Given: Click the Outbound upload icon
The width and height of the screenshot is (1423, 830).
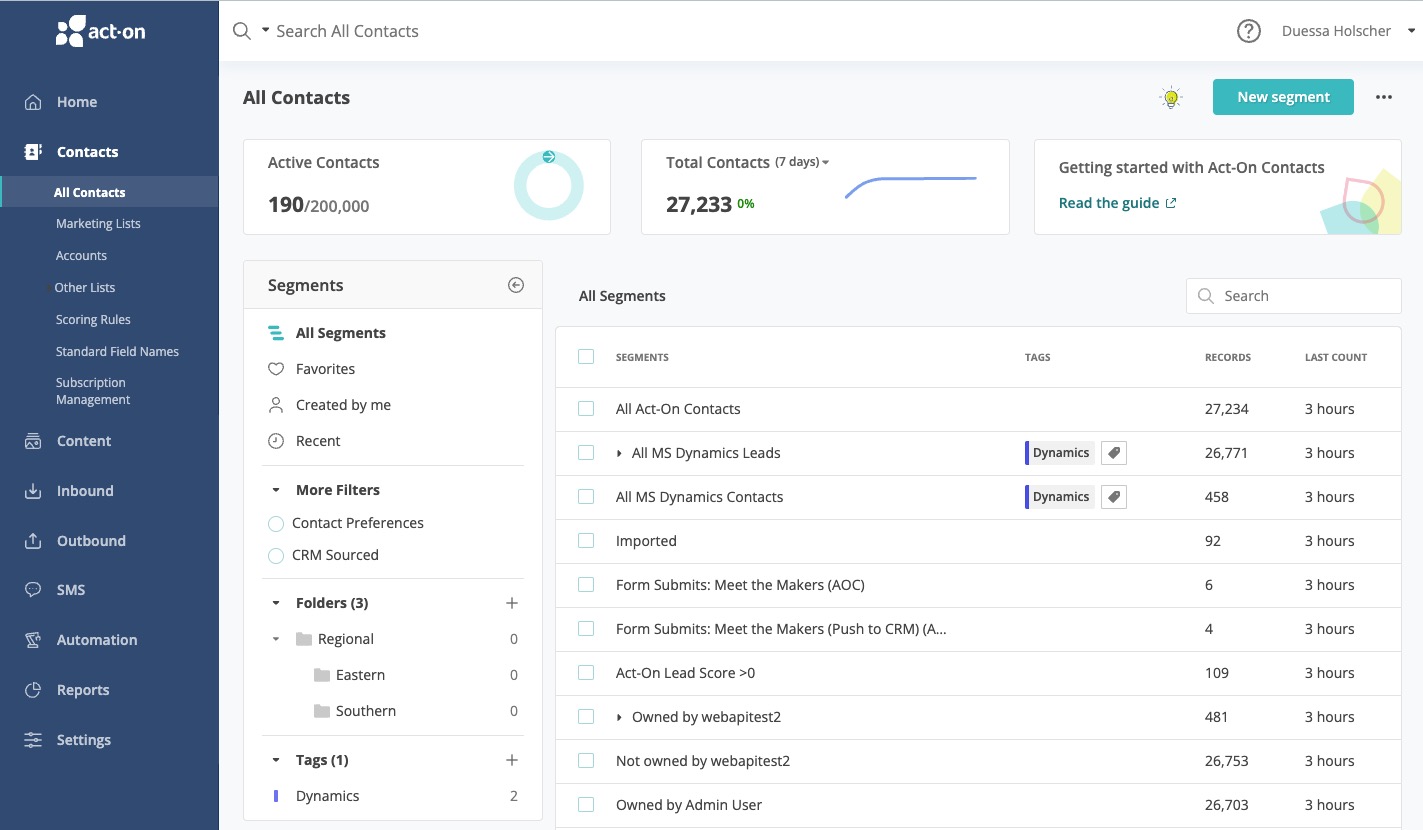Looking at the screenshot, I should click(x=33, y=541).
